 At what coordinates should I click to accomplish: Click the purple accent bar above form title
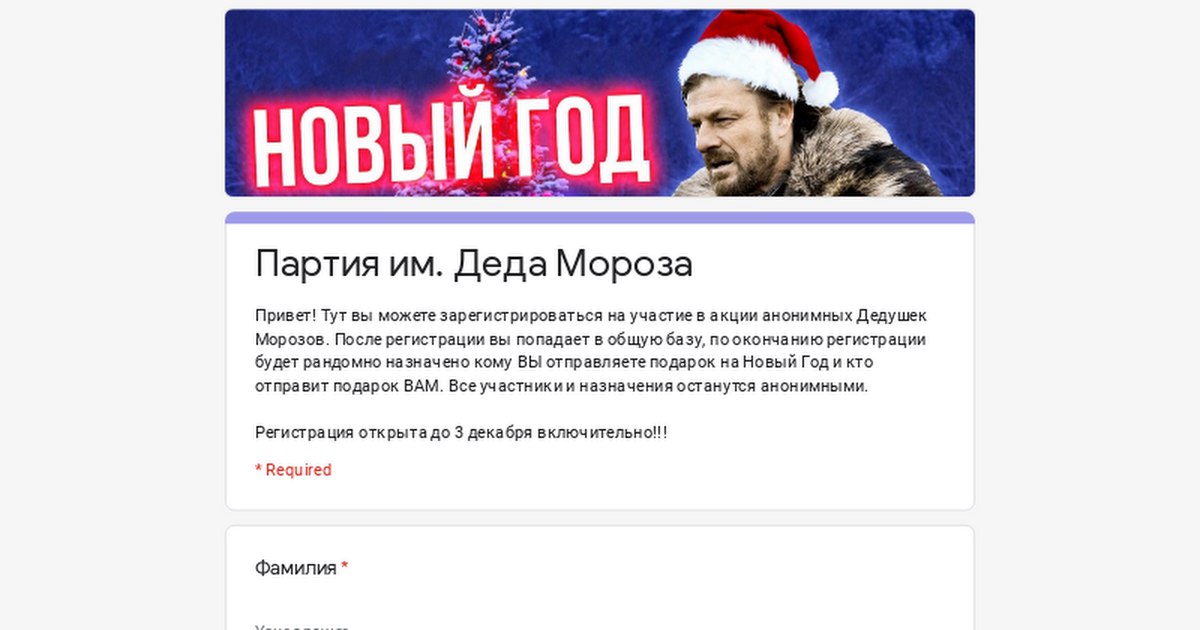[x=600, y=217]
